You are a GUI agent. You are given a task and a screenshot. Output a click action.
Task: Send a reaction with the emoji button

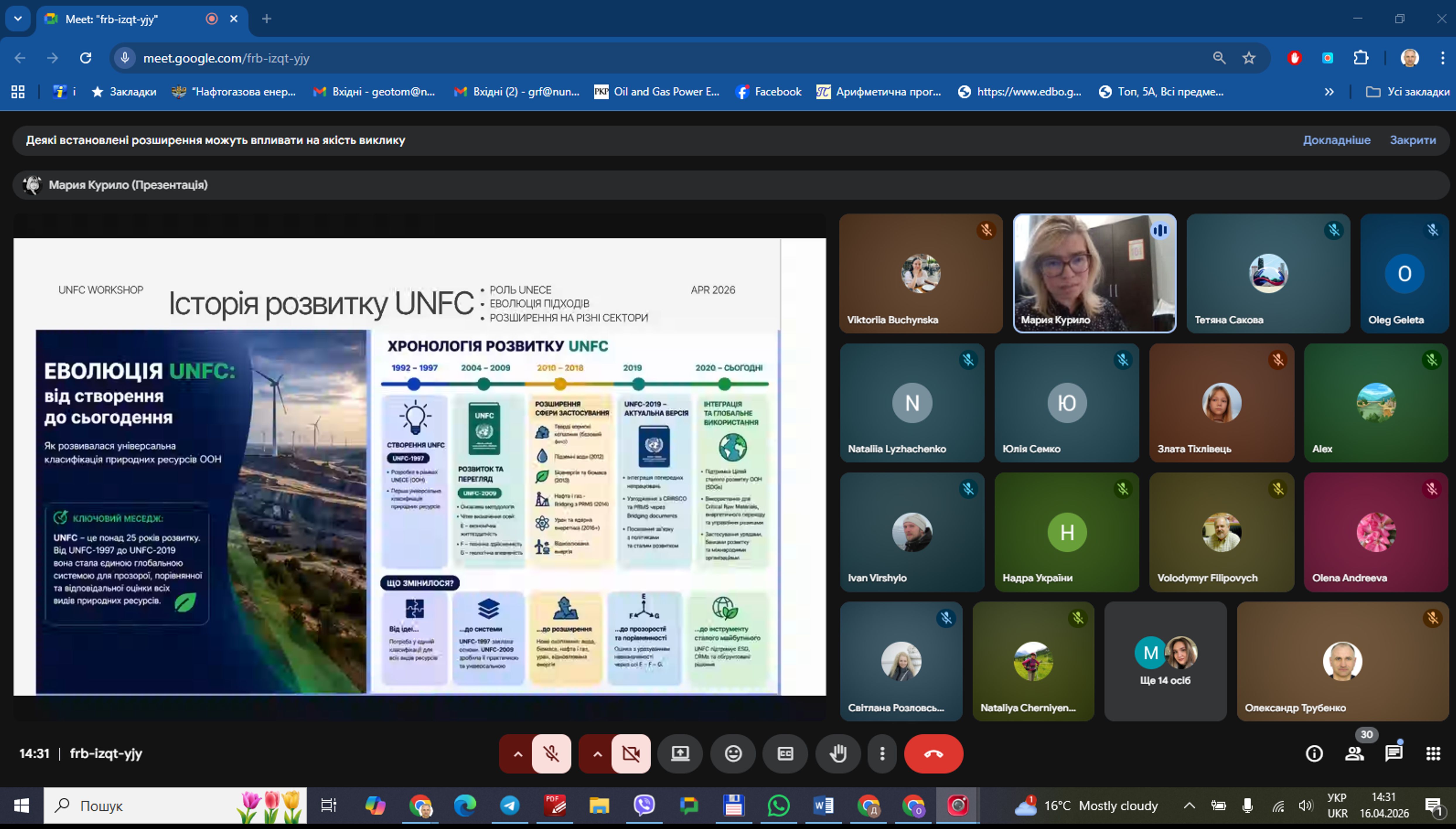coord(733,754)
